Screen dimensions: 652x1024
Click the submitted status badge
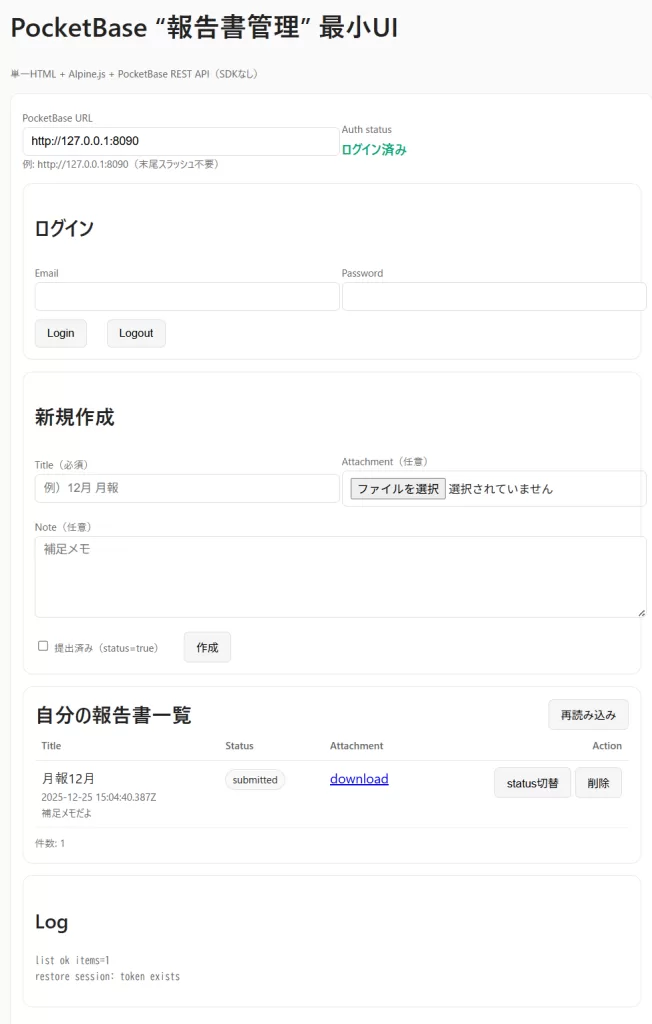click(x=255, y=780)
